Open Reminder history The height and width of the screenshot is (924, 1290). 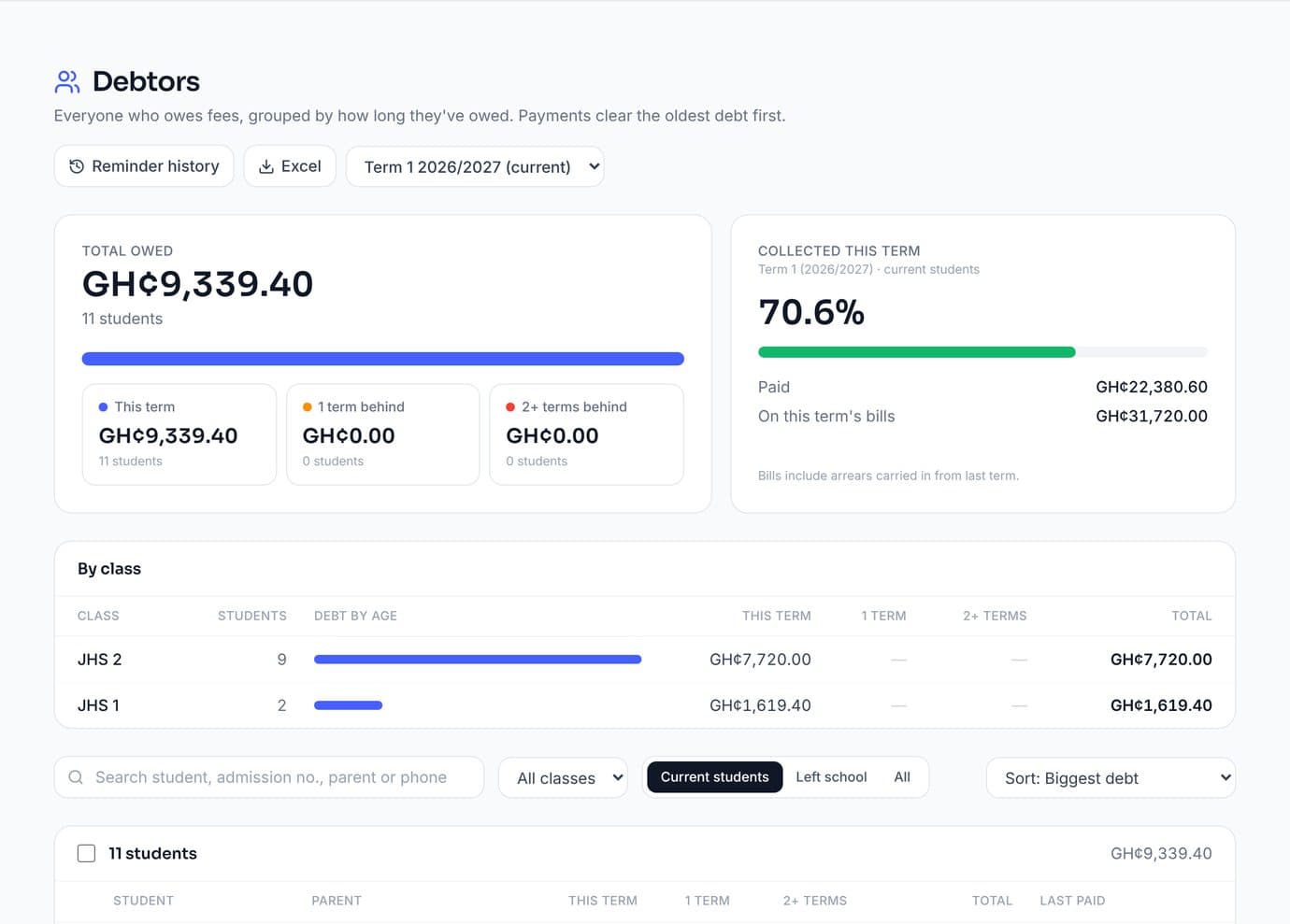(x=144, y=166)
